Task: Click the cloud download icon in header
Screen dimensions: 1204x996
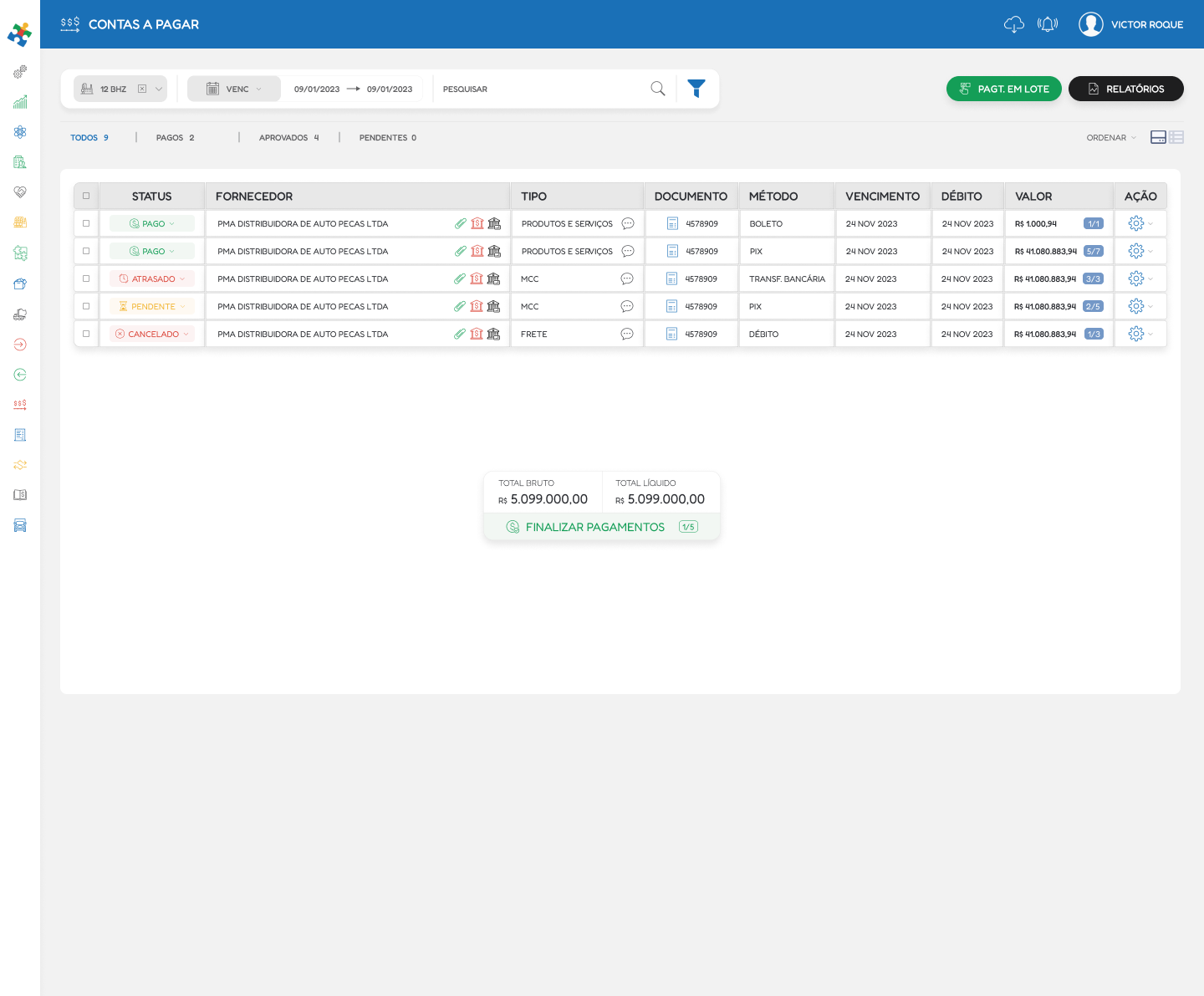Action: tap(1013, 24)
